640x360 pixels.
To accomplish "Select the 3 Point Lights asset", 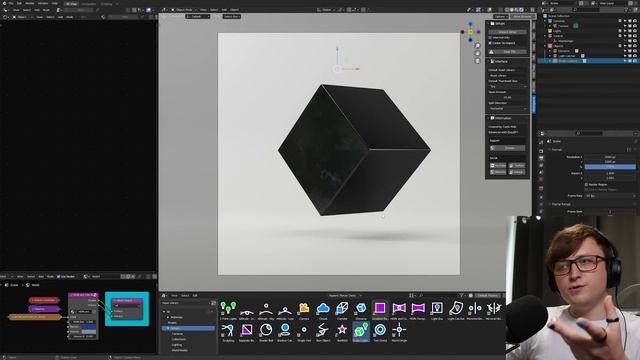I will coord(228,309).
